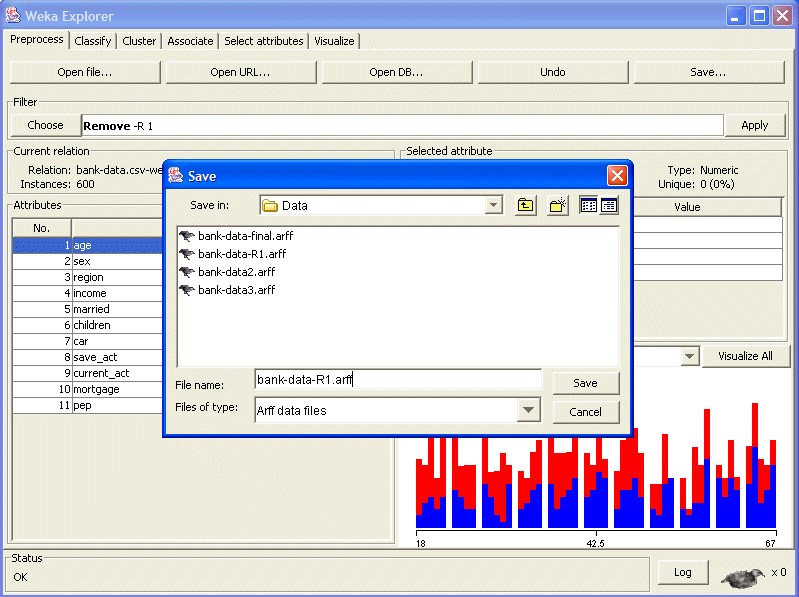The height and width of the screenshot is (597, 799).
Task: Click the Create New Folder icon
Action: 558,205
